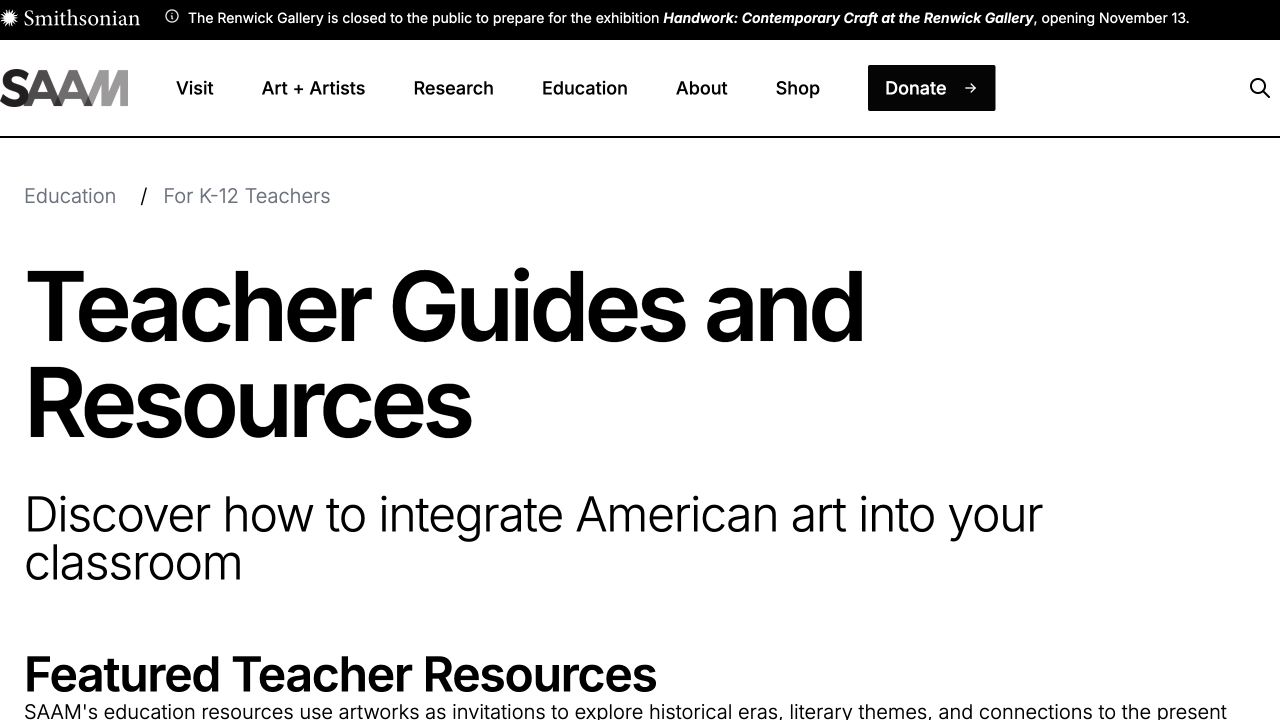Click the Donate button

931,88
